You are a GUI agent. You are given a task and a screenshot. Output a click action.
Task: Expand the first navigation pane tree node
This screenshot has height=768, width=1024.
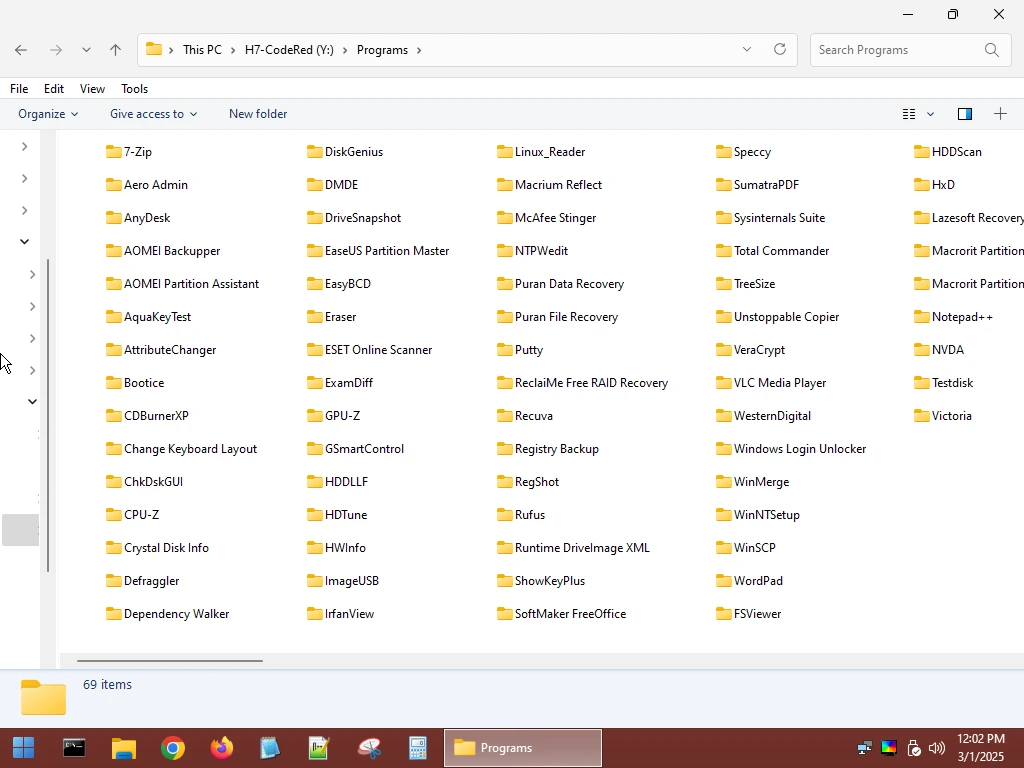click(x=24, y=146)
